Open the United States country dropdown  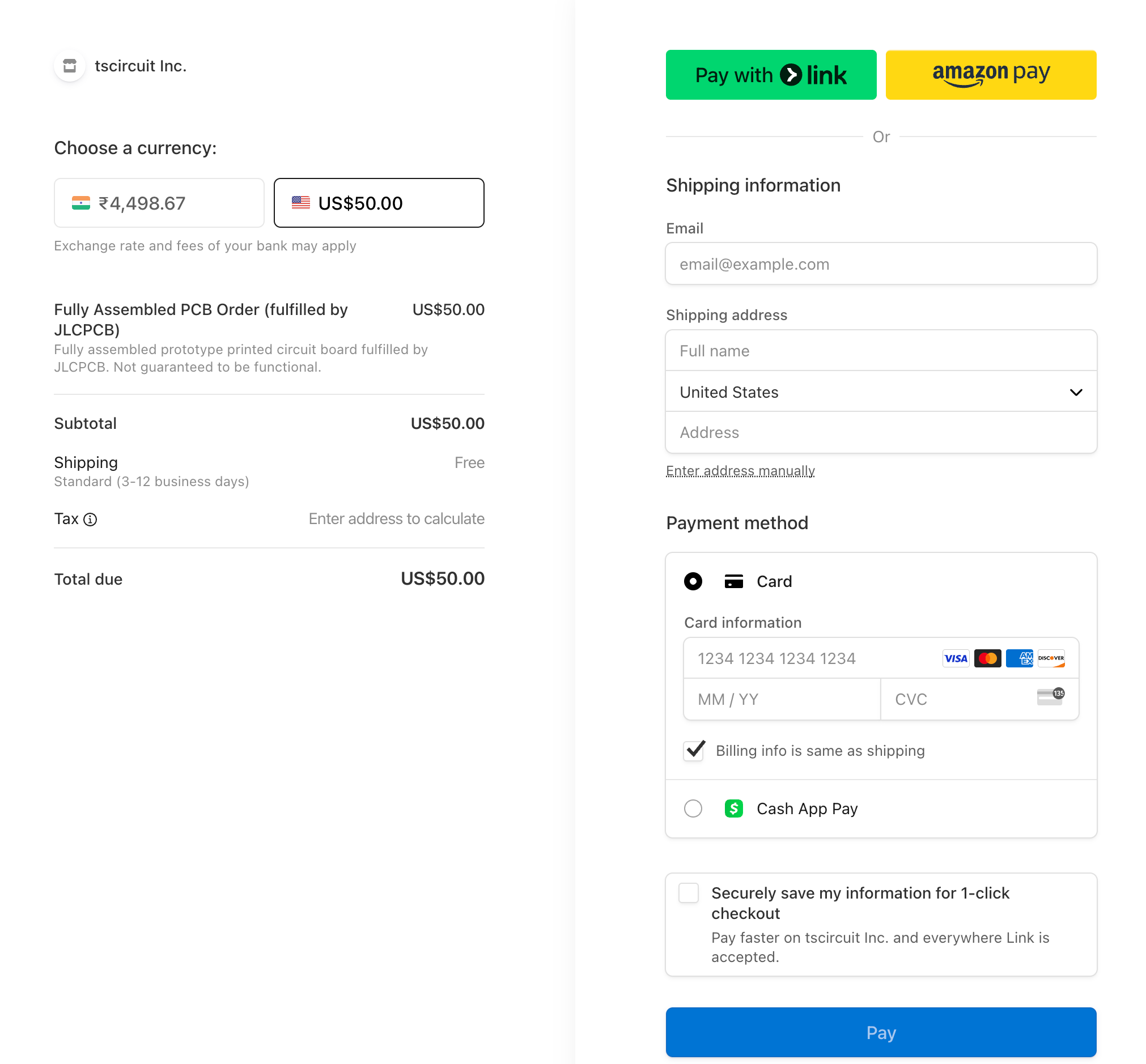[x=881, y=392]
